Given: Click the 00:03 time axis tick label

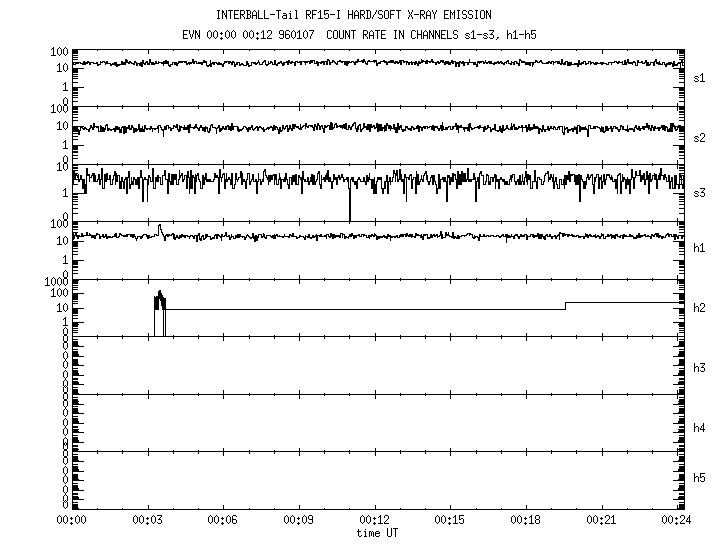Looking at the screenshot, I should tap(147, 521).
